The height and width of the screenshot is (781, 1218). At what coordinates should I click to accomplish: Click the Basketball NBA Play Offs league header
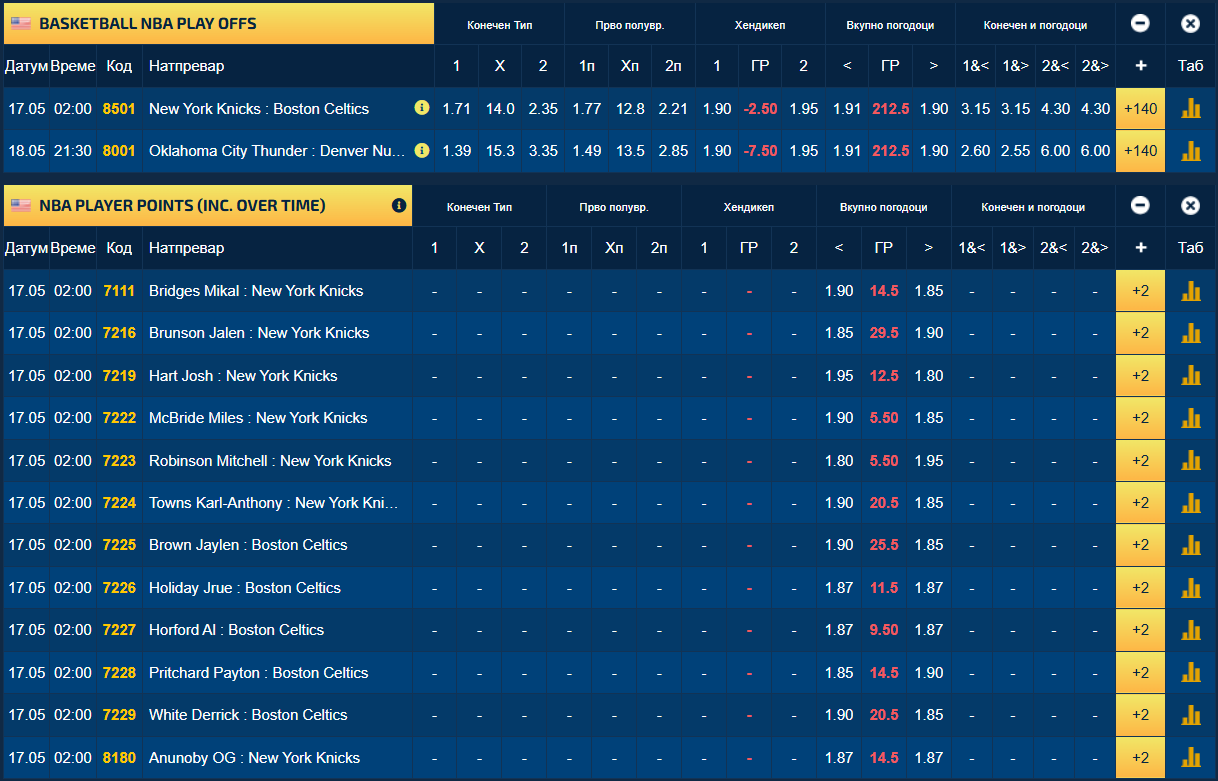(x=219, y=24)
